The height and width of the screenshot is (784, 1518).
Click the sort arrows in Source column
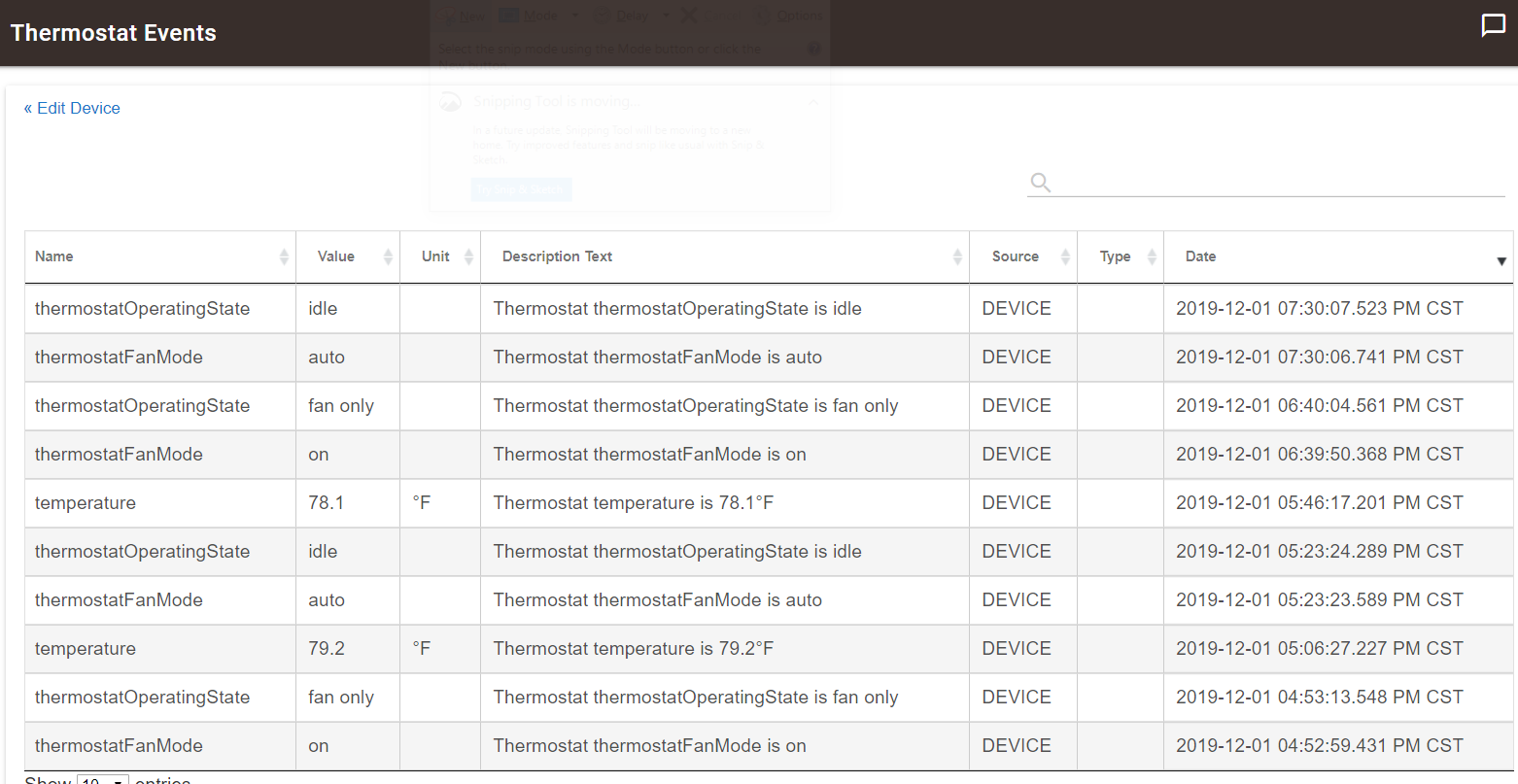[x=1065, y=256]
